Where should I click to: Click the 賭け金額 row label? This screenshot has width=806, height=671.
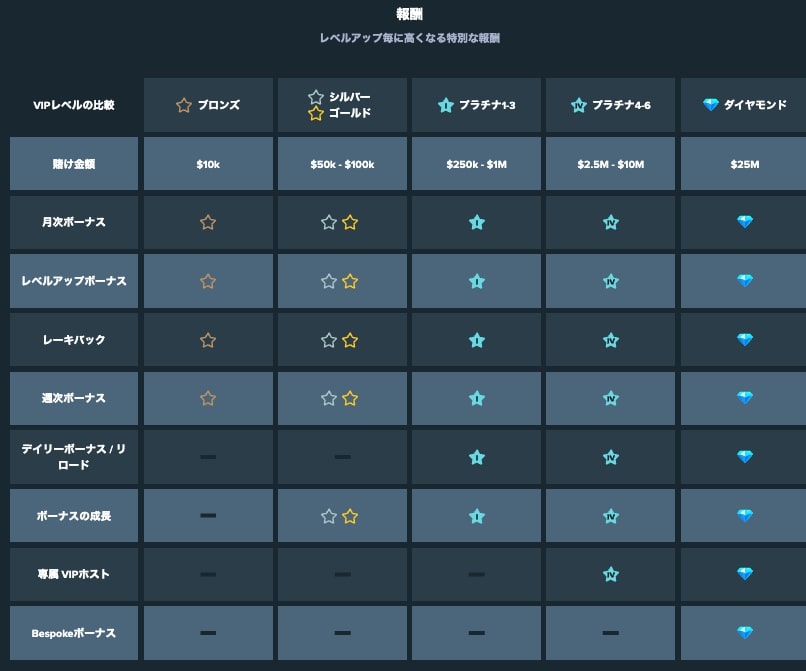click(x=74, y=164)
